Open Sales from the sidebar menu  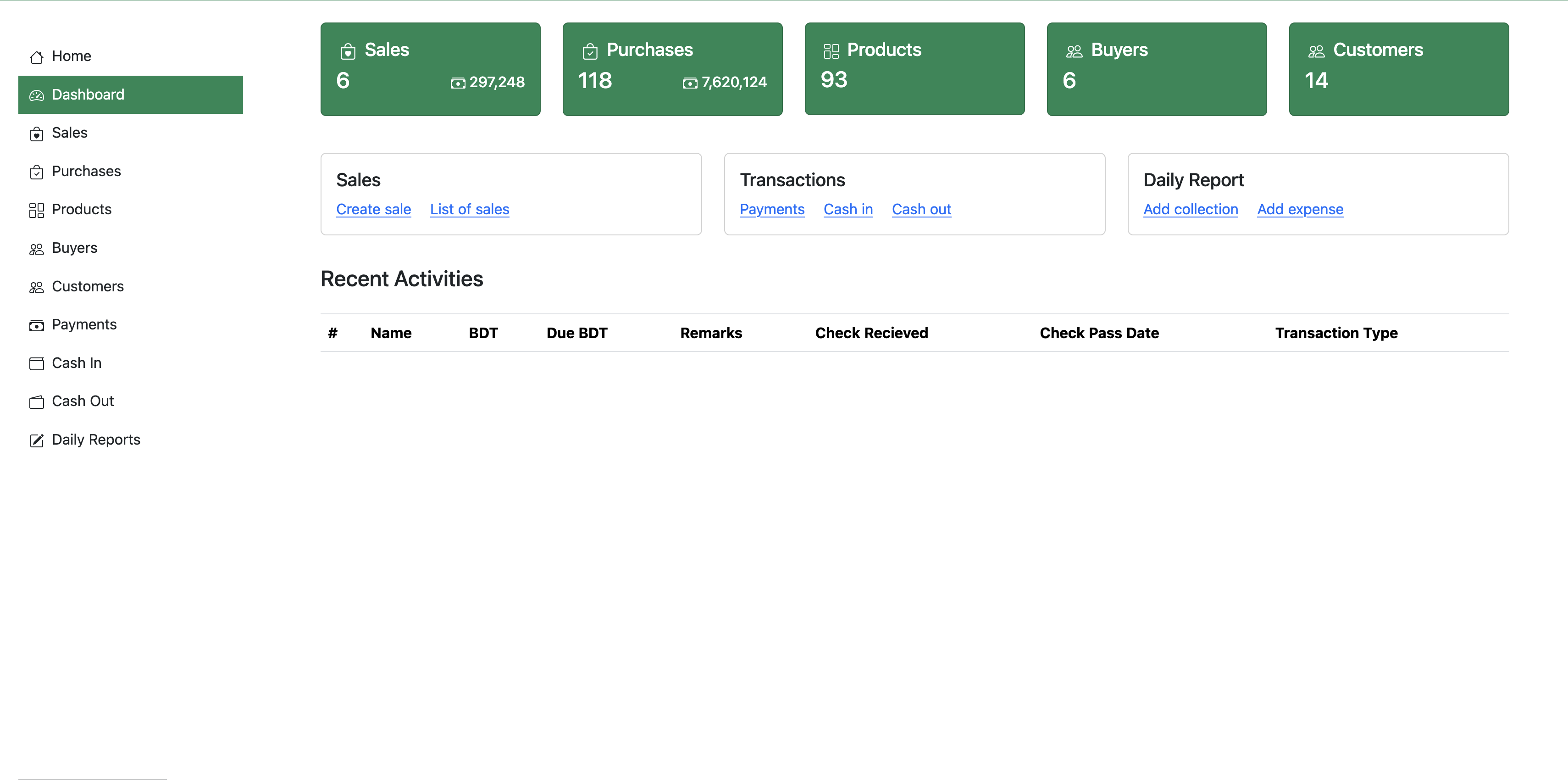click(x=130, y=133)
